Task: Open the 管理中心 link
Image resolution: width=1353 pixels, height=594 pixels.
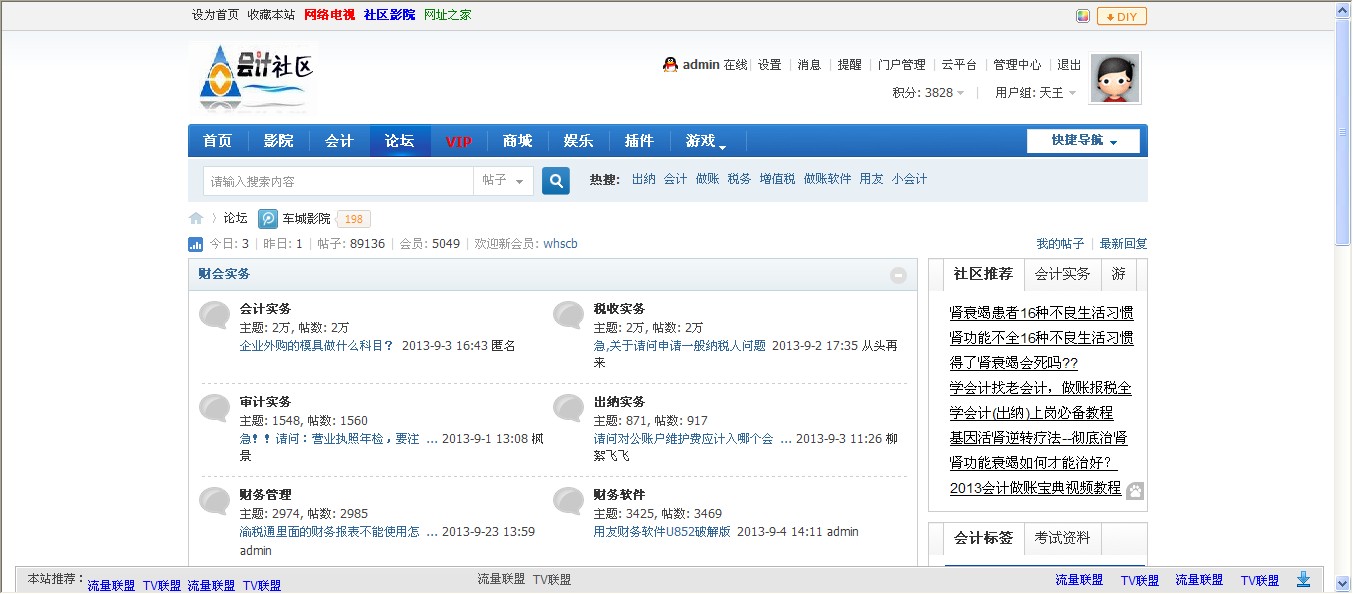Action: (1016, 65)
